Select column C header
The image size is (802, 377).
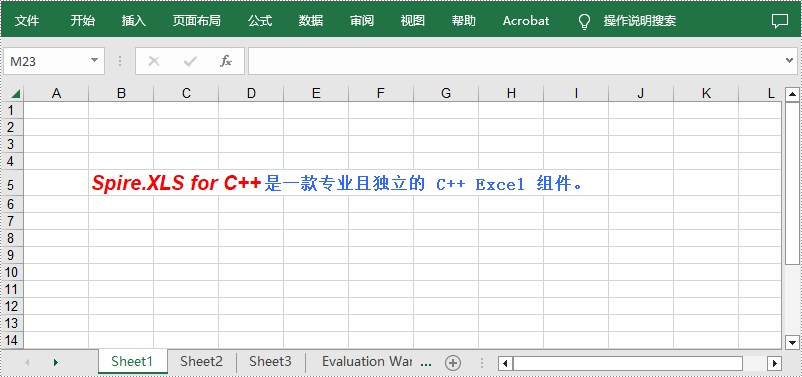click(x=186, y=93)
